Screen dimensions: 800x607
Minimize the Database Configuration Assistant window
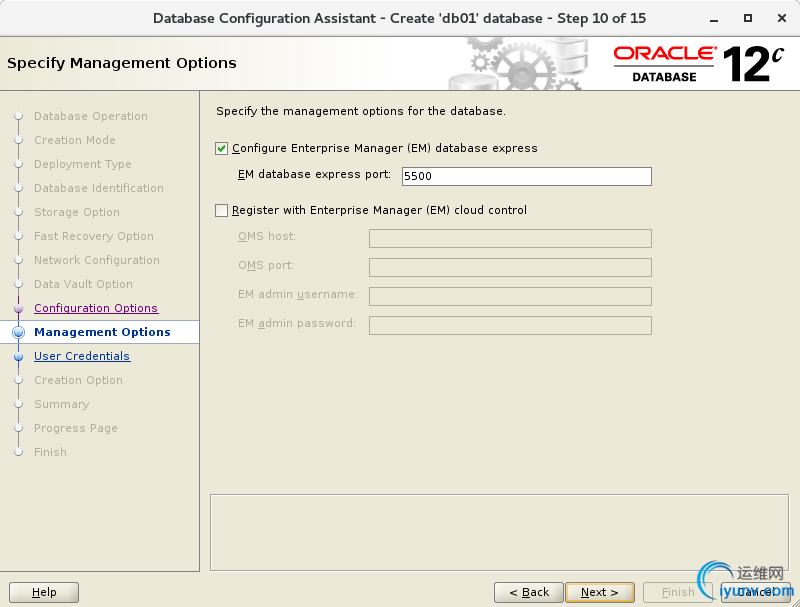pyautogui.click(x=714, y=19)
